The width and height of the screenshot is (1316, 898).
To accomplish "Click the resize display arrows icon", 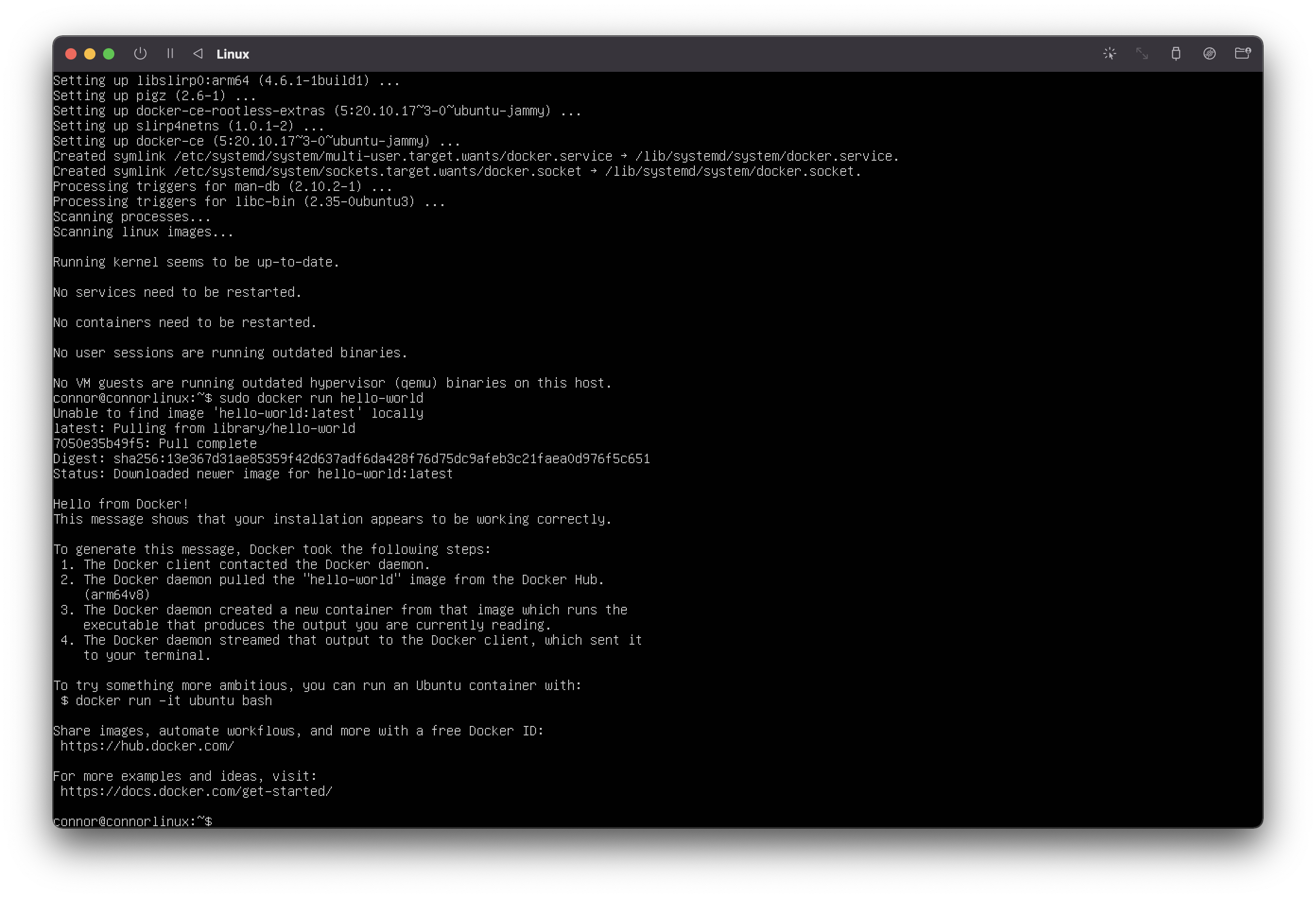I will coord(1142,54).
